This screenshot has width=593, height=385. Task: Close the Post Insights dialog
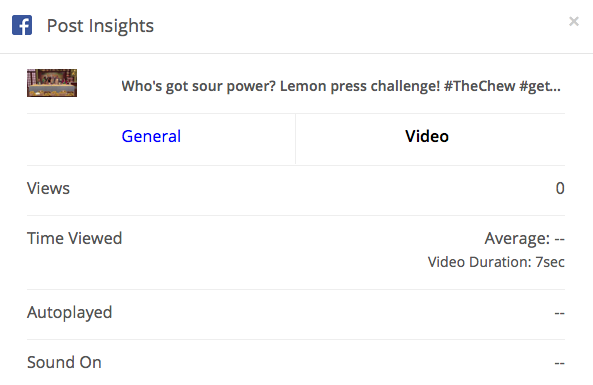[574, 22]
